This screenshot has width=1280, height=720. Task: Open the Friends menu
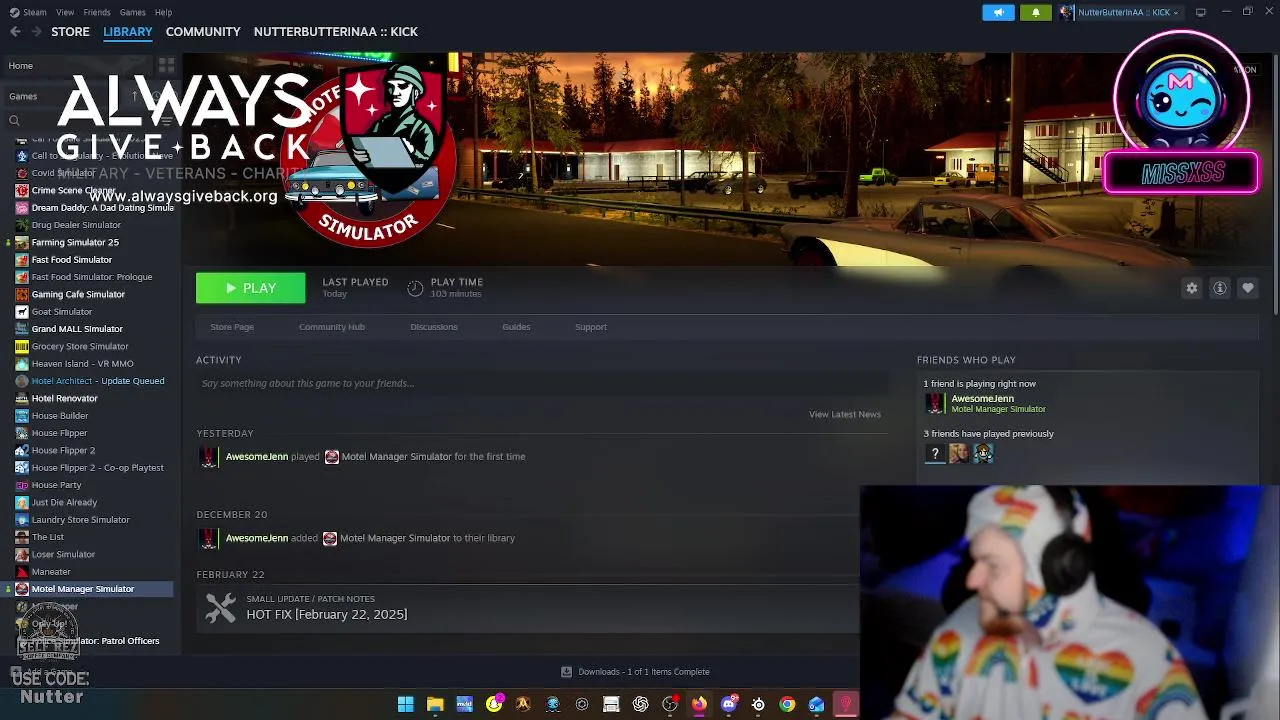97,12
